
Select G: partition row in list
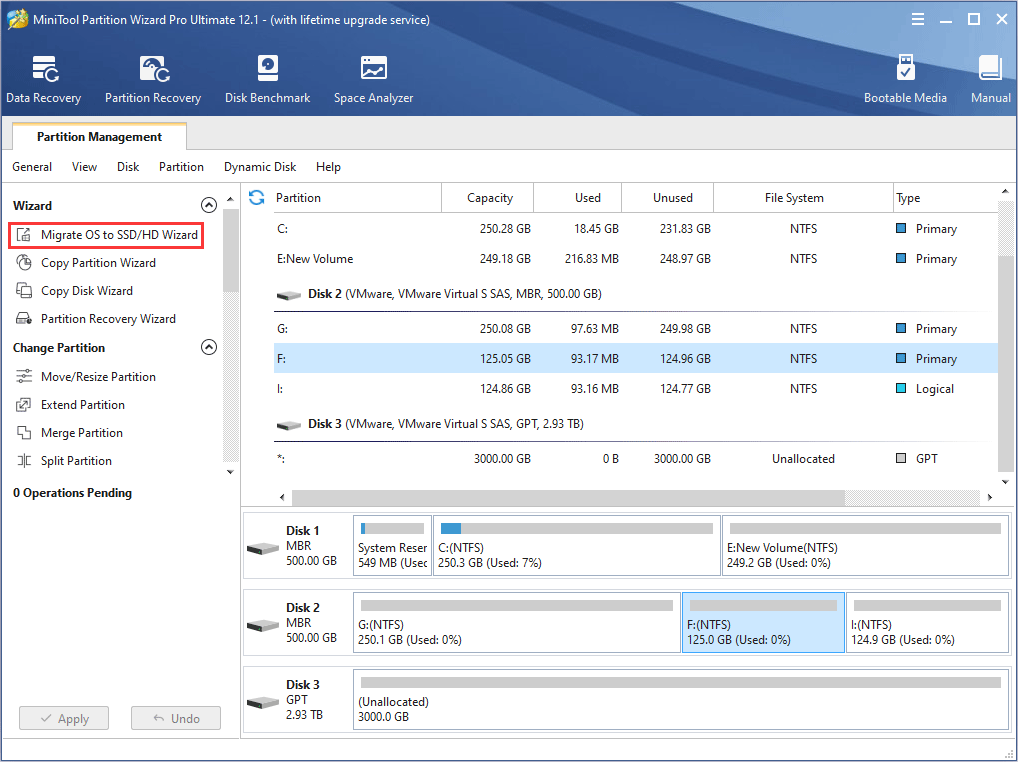pos(636,328)
